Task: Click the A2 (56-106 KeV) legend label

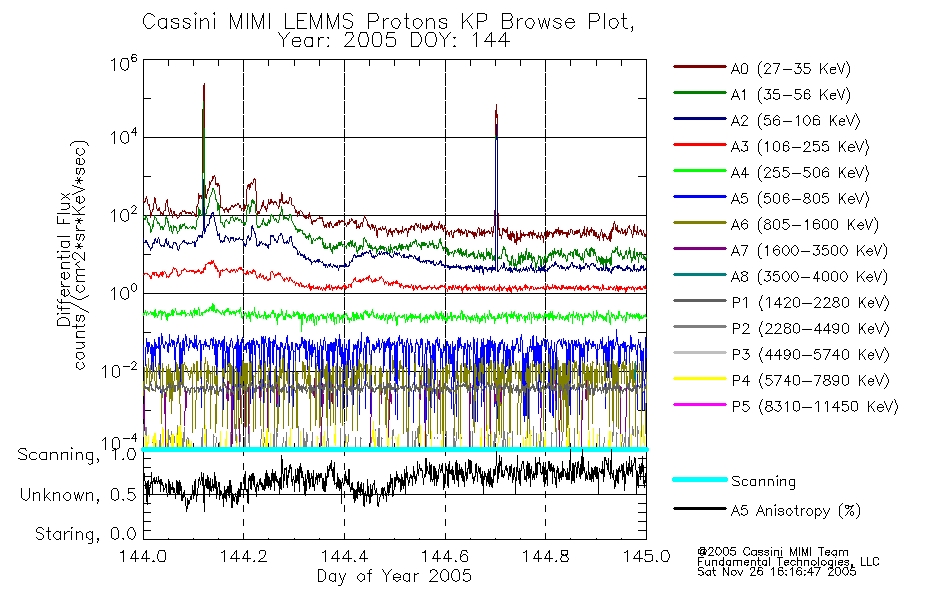Action: (x=795, y=121)
